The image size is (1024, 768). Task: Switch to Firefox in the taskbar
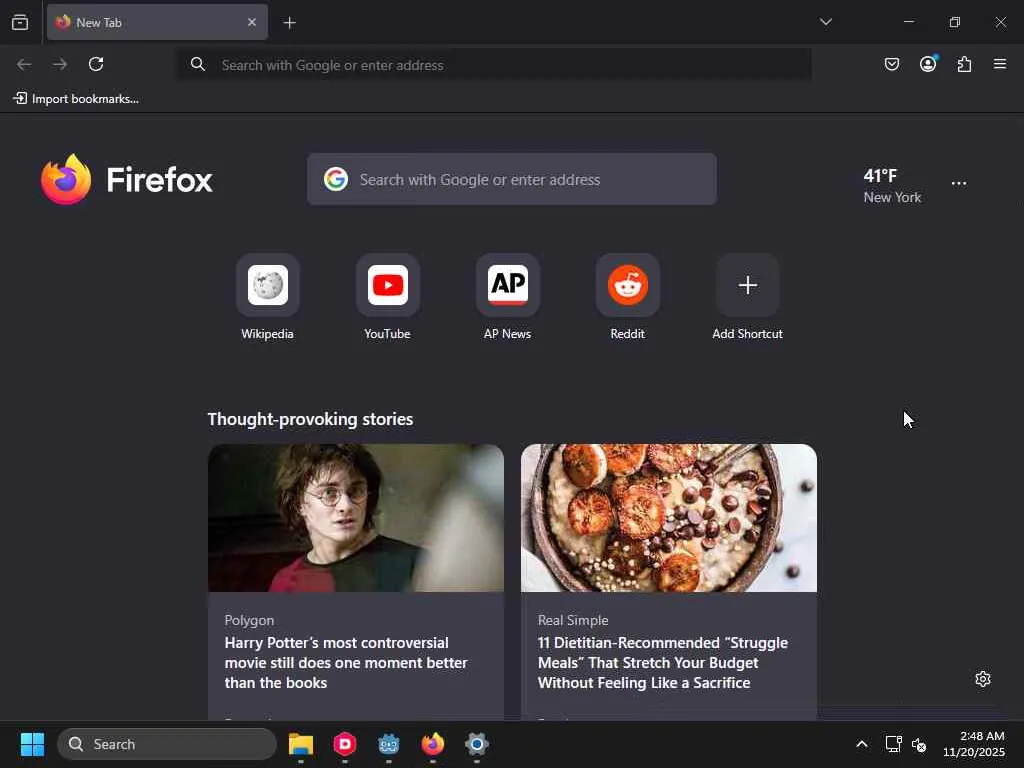(432, 744)
